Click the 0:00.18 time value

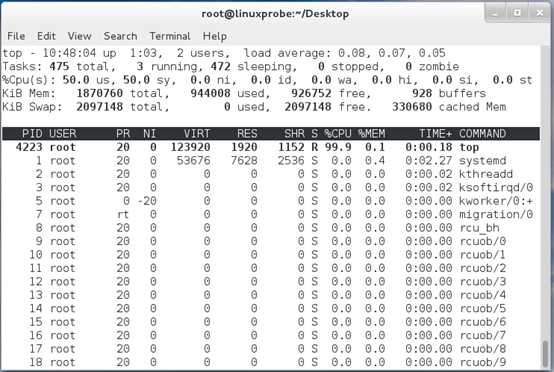click(429, 147)
